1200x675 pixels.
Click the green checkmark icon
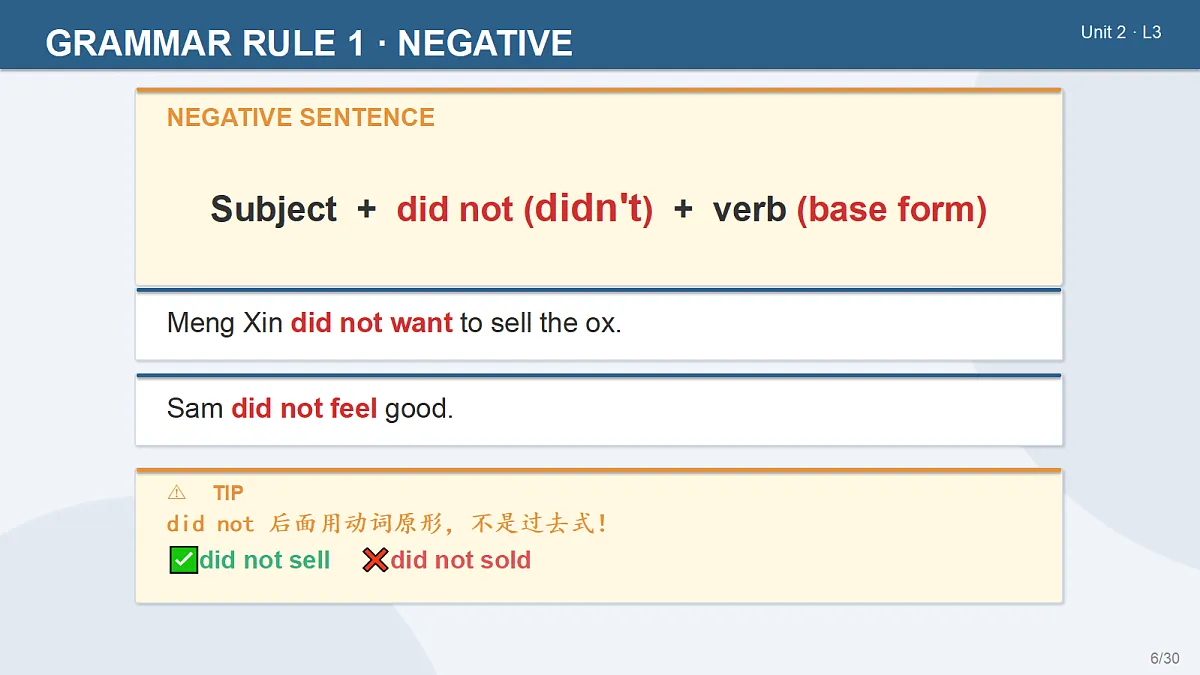click(x=183, y=560)
